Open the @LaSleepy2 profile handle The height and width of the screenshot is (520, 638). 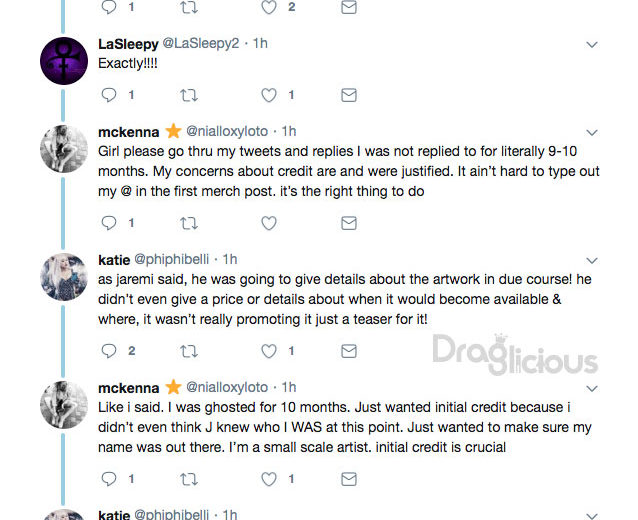pos(201,43)
